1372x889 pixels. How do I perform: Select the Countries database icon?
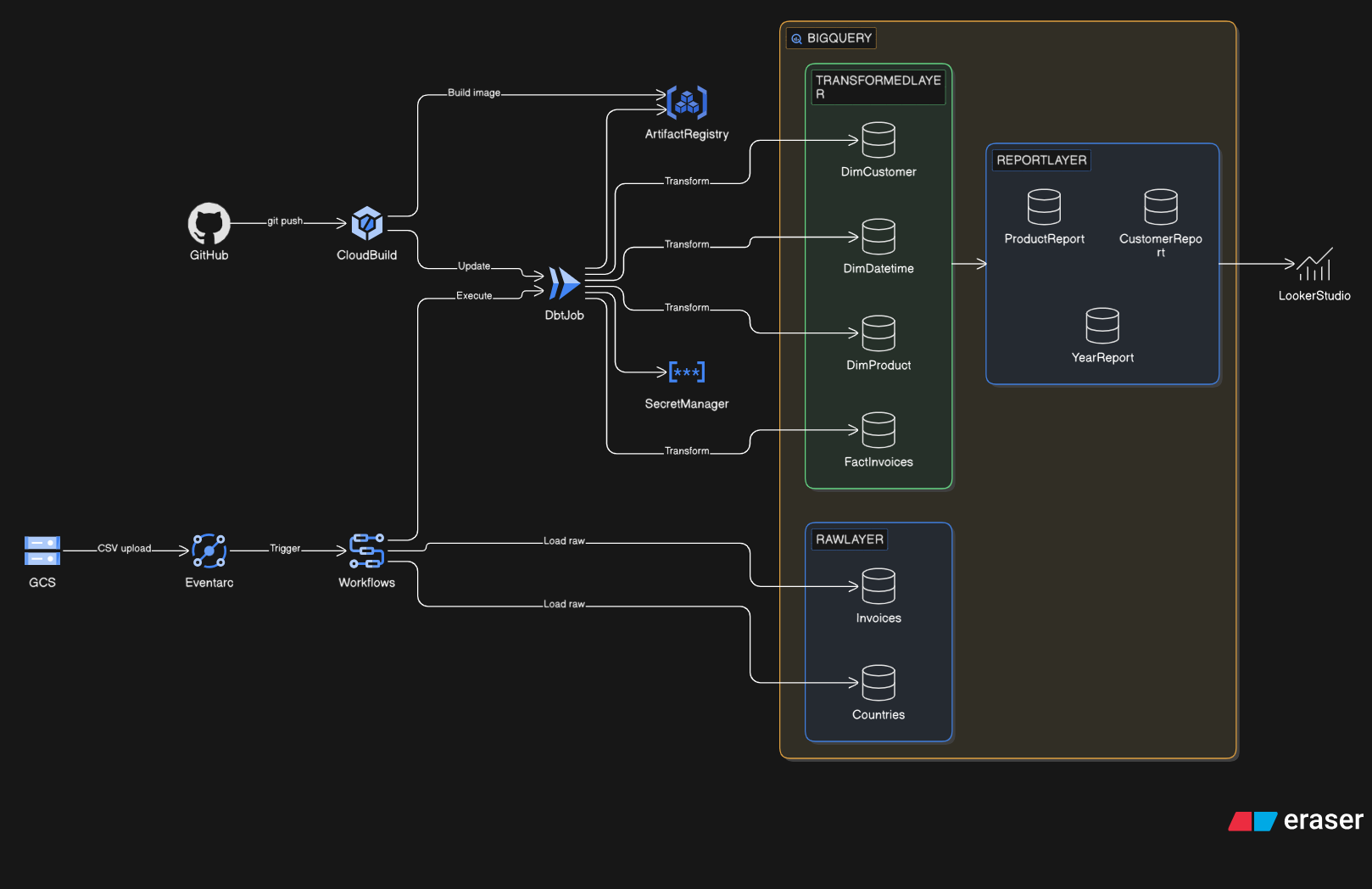[x=878, y=683]
